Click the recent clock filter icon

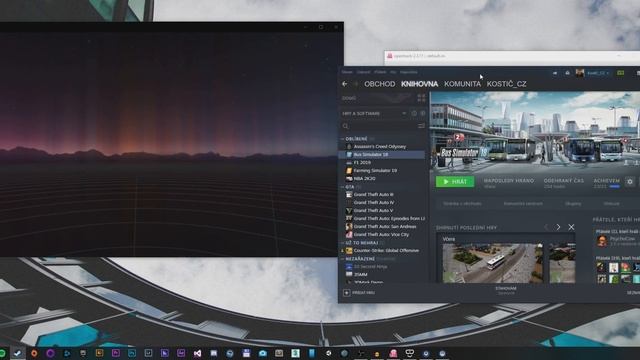tap(414, 113)
